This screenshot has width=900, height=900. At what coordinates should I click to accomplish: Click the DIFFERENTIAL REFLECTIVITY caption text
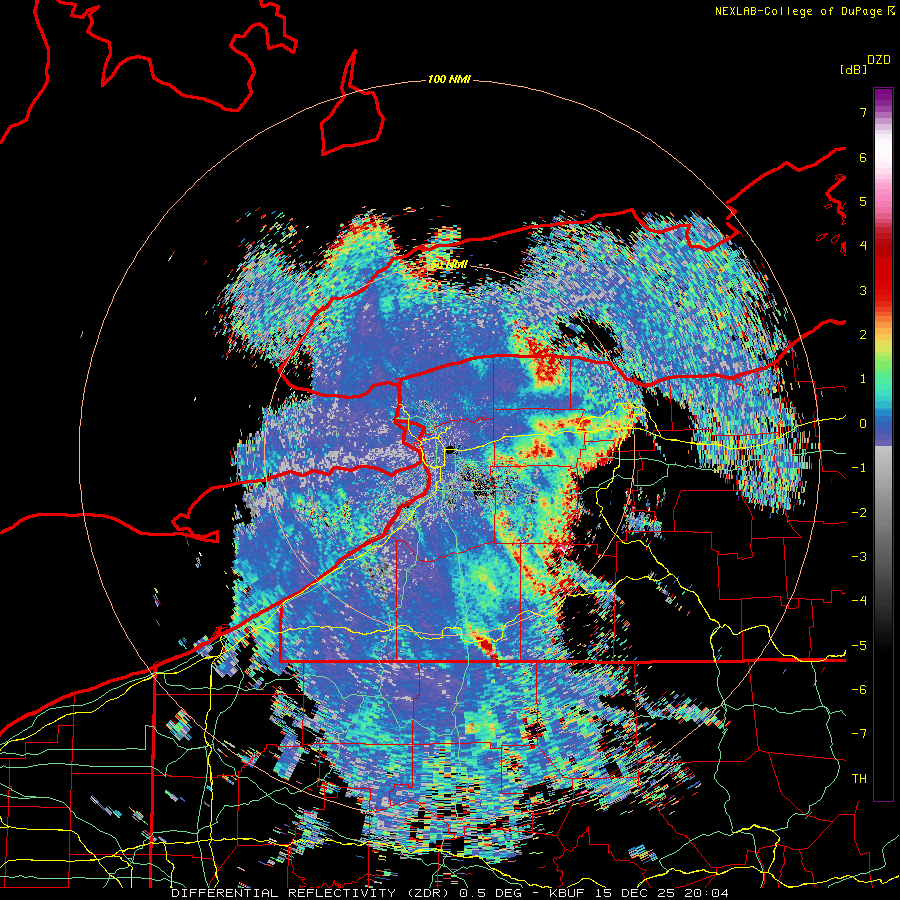click(x=283, y=893)
